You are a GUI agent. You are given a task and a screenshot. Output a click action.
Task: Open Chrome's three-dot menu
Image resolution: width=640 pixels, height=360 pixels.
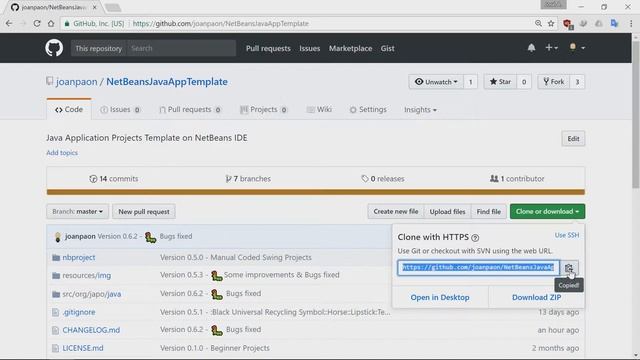[x=631, y=23]
